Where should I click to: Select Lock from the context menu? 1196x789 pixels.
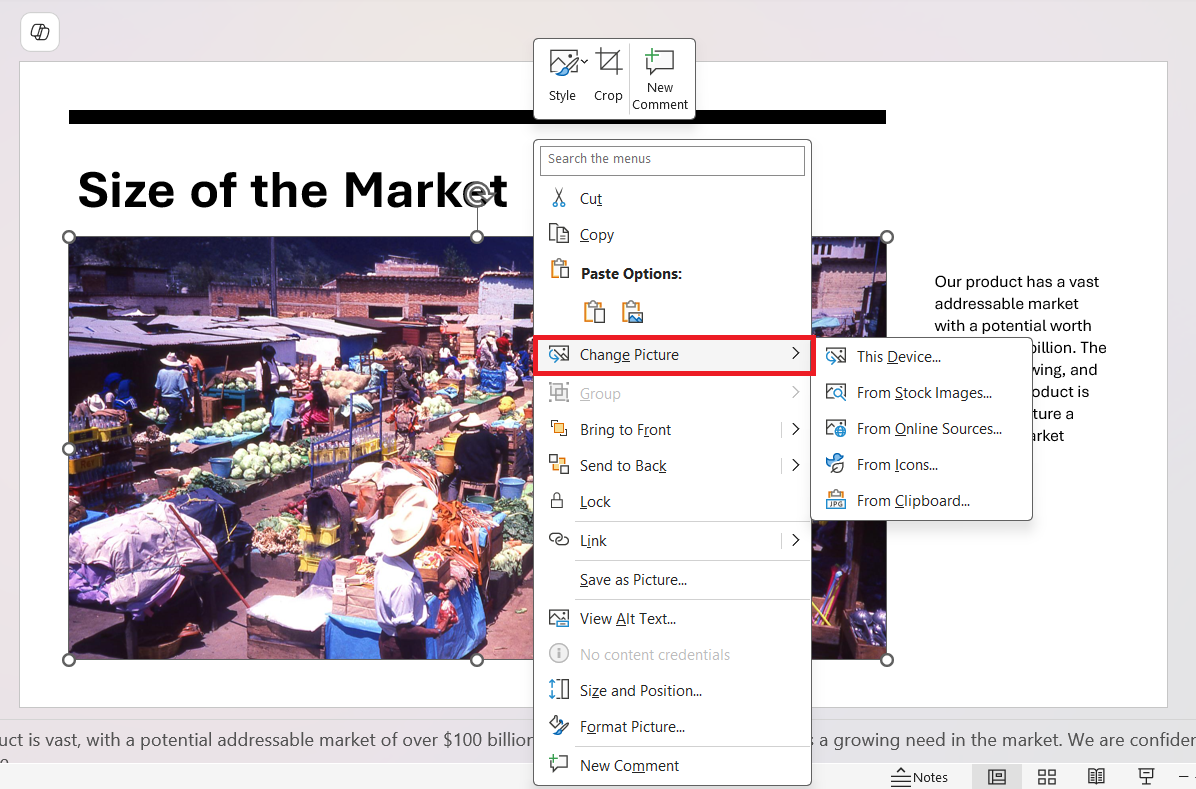point(672,501)
